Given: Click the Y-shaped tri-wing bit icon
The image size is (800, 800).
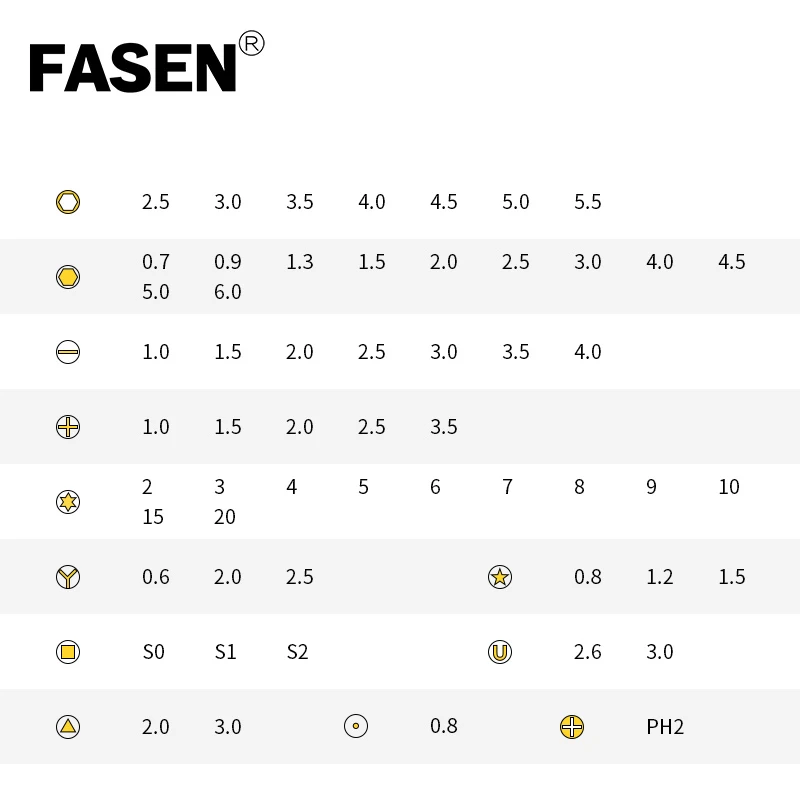Looking at the screenshot, I should coord(68,577).
